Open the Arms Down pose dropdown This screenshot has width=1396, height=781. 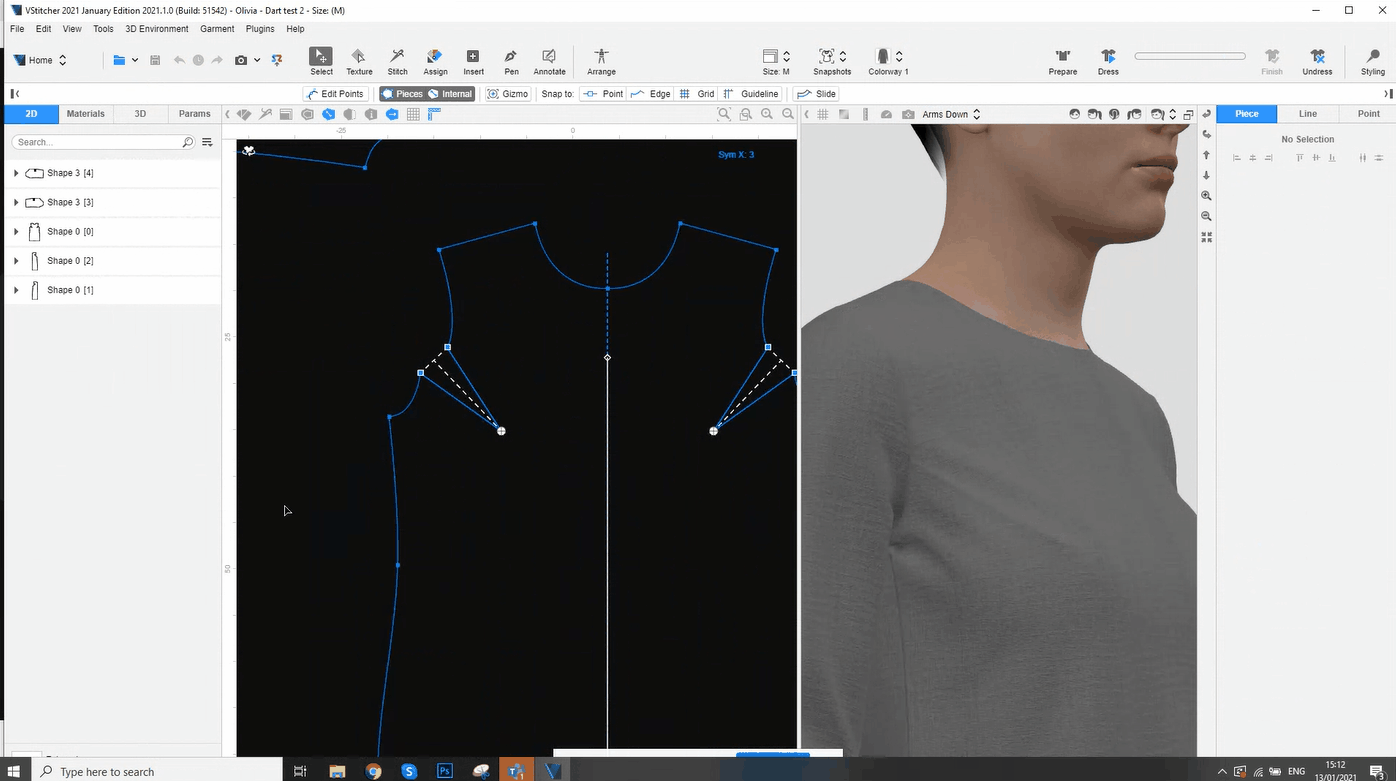click(951, 114)
